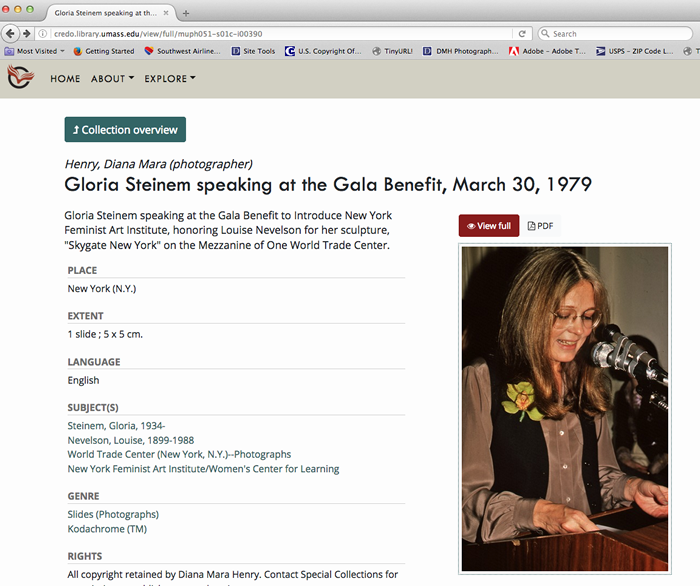Go to HOME in the site navigation
Screen dimensions: 700x586
65,79
